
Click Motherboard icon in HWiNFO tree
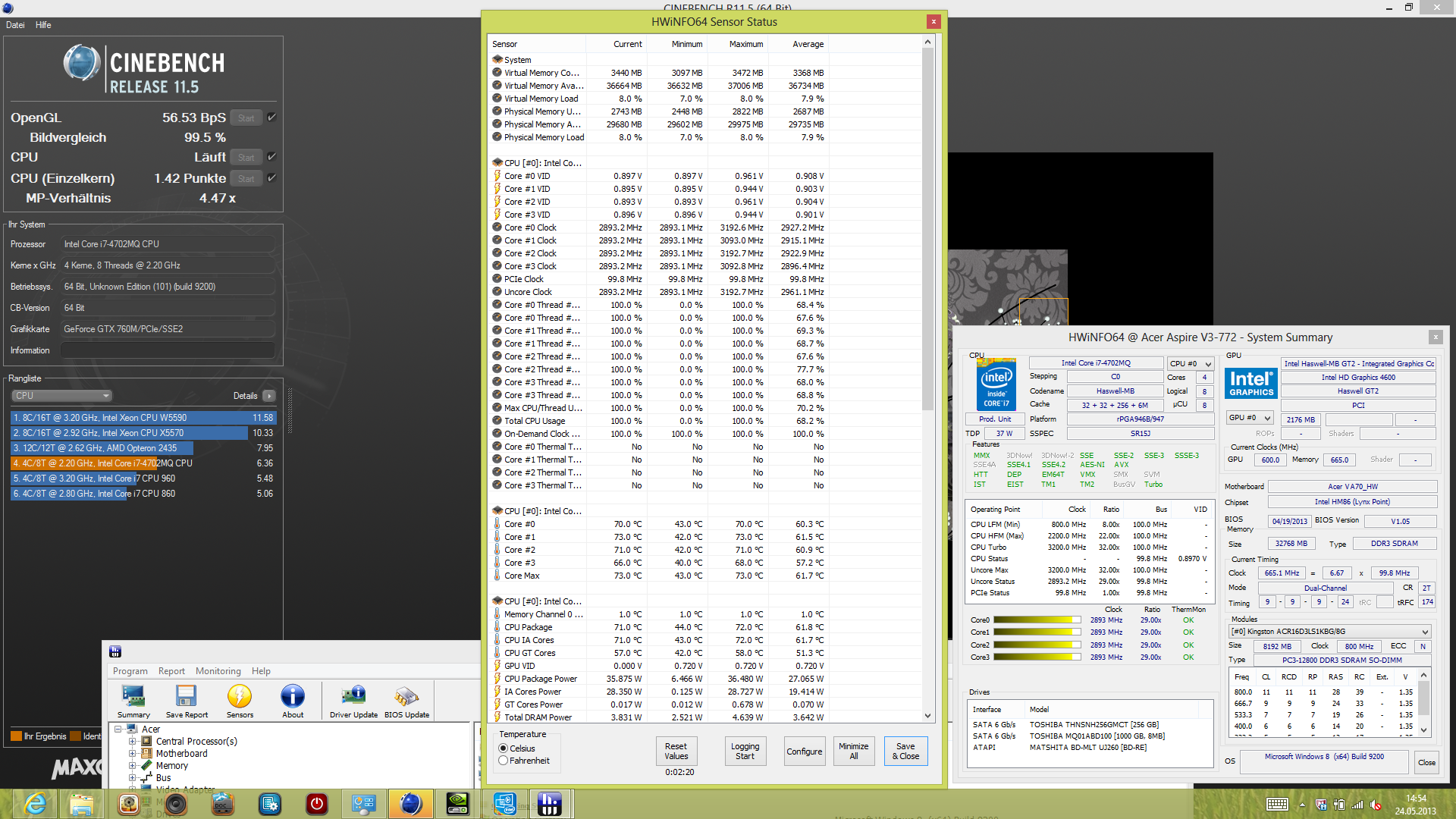click(146, 753)
